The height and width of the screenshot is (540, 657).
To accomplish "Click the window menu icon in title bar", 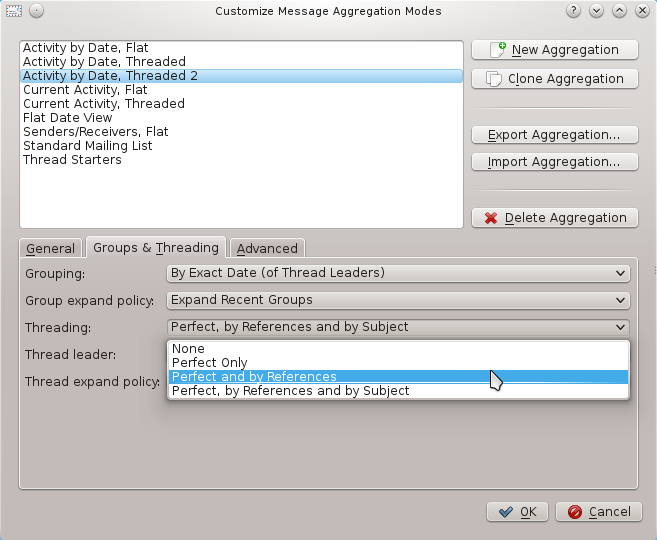I will [x=14, y=11].
